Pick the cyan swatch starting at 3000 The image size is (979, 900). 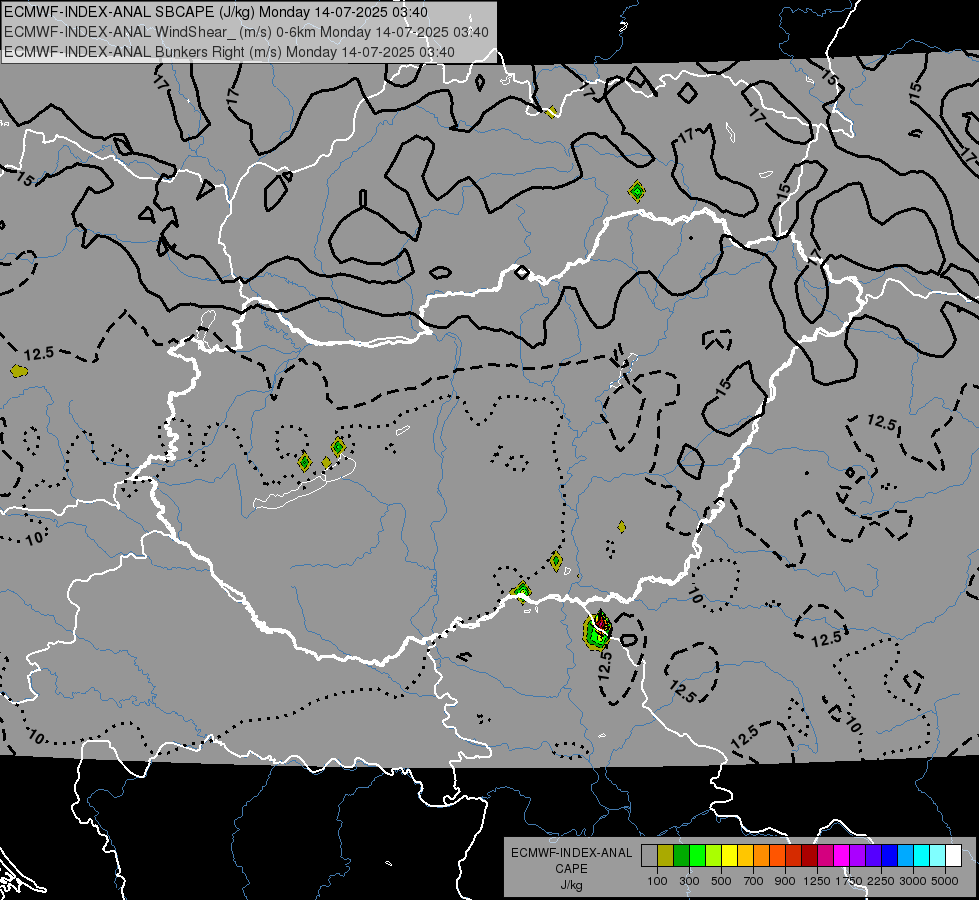(922, 855)
